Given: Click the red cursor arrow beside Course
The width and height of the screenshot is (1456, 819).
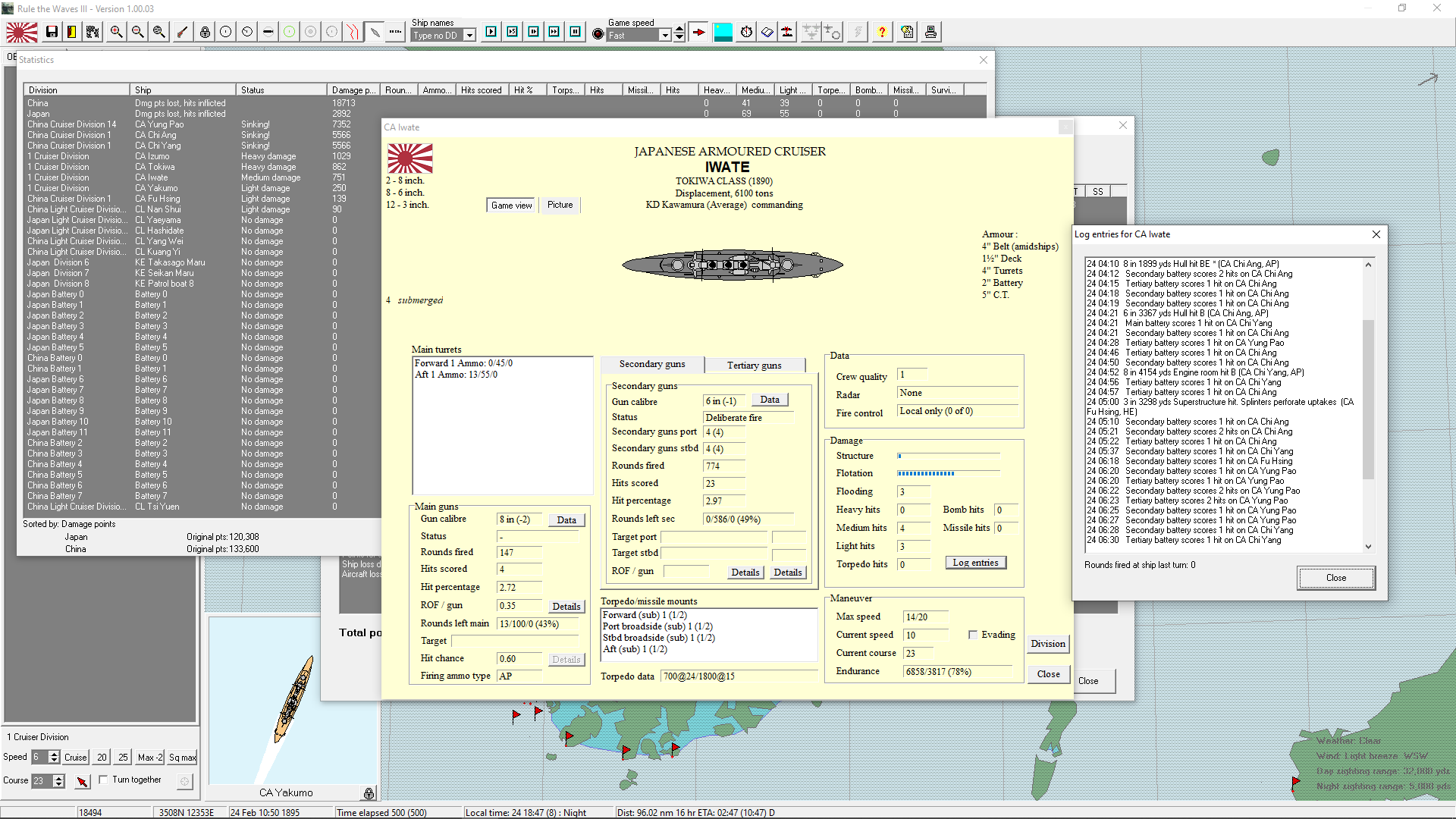Looking at the screenshot, I should pyautogui.click(x=83, y=781).
